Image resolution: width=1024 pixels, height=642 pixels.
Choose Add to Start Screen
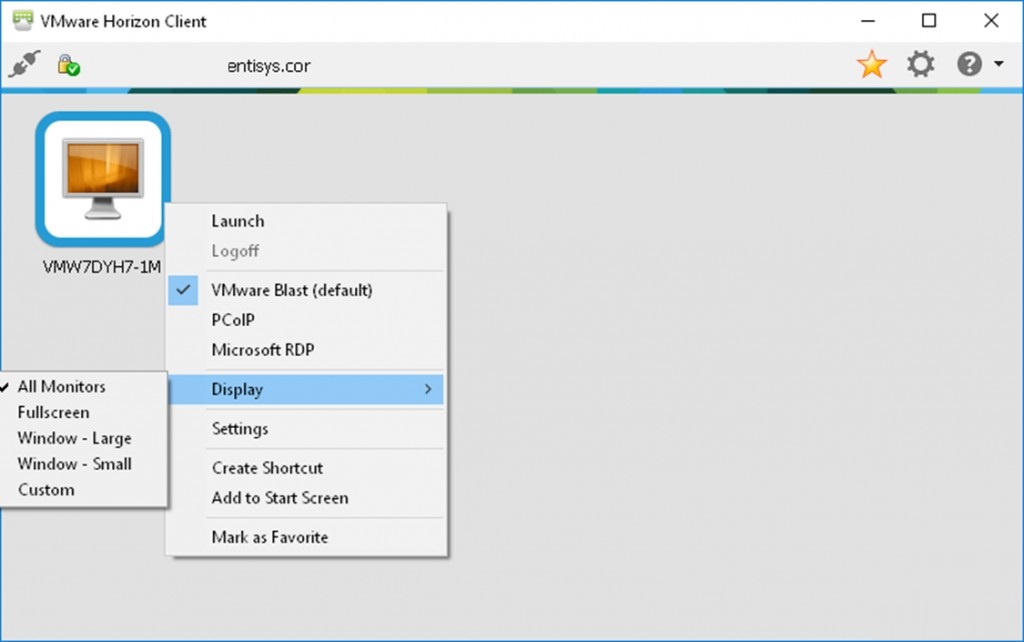(x=308, y=498)
